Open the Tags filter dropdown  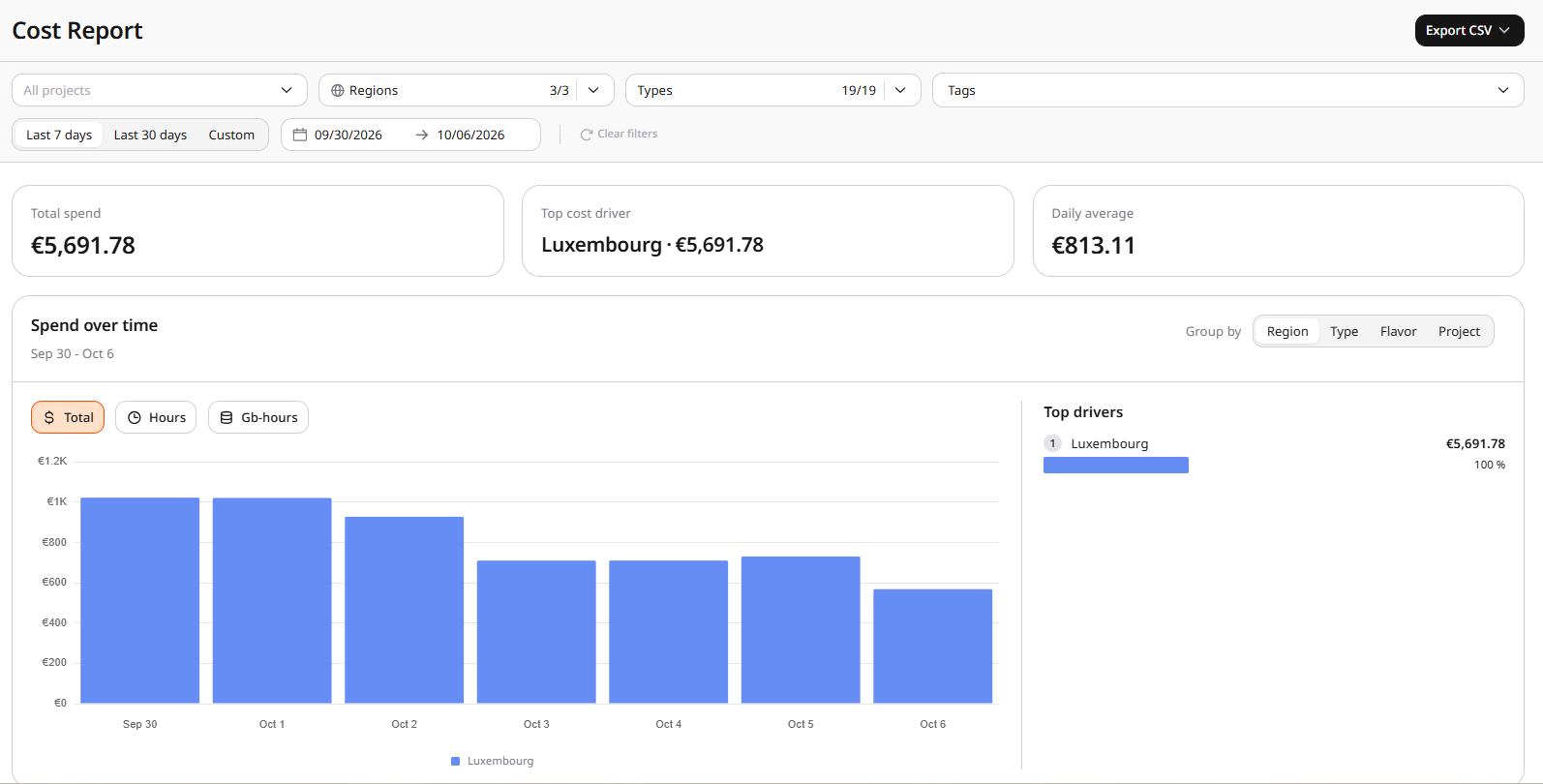[x=1228, y=90]
